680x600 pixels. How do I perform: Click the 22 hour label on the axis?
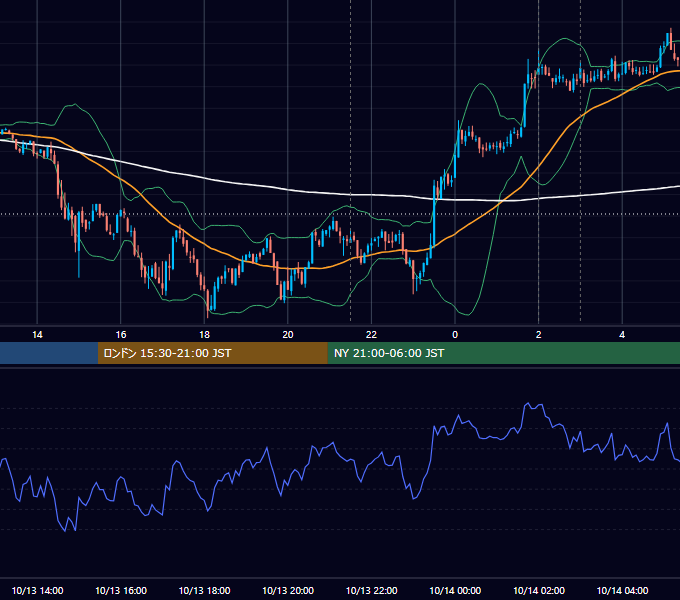point(371,335)
